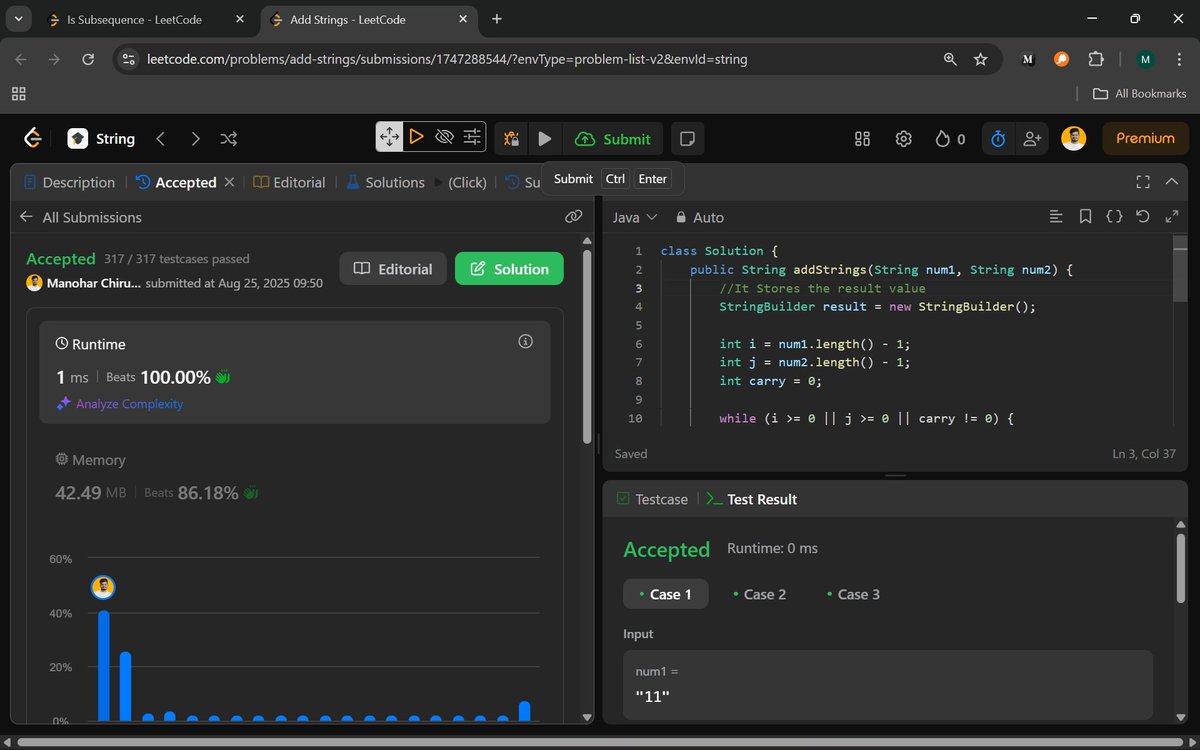Open the tab search dropdown arrow
Screen dimensions: 1200x750
coord(18,19)
